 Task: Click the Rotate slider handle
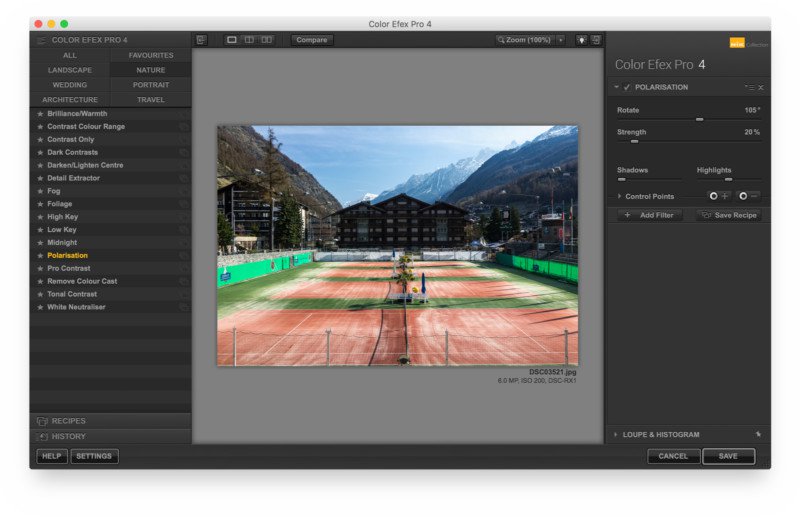pos(699,119)
